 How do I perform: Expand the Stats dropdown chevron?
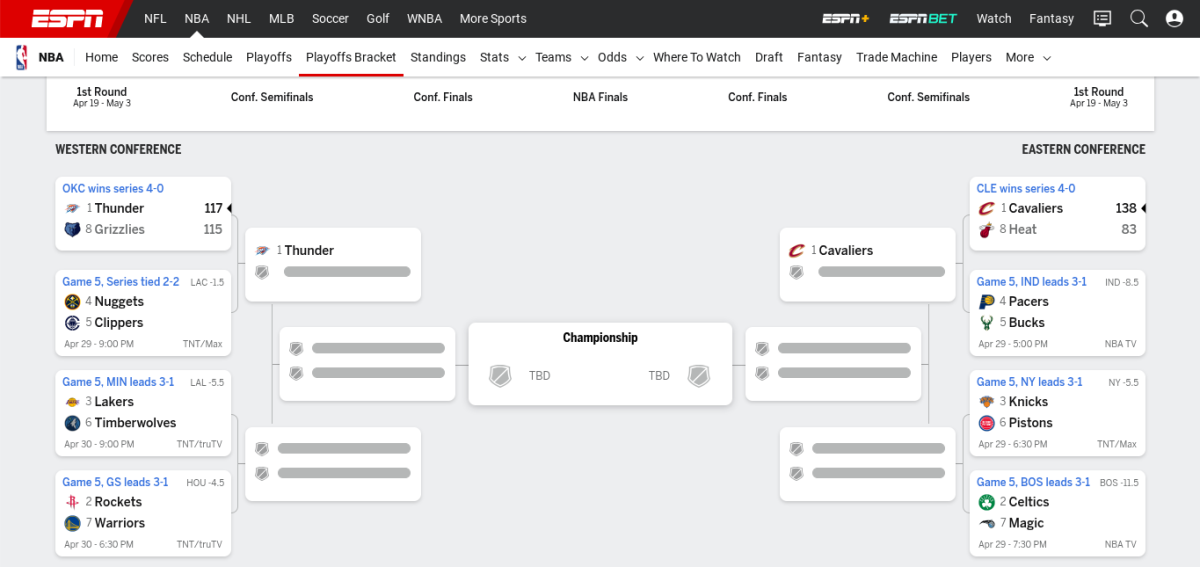[x=521, y=58]
